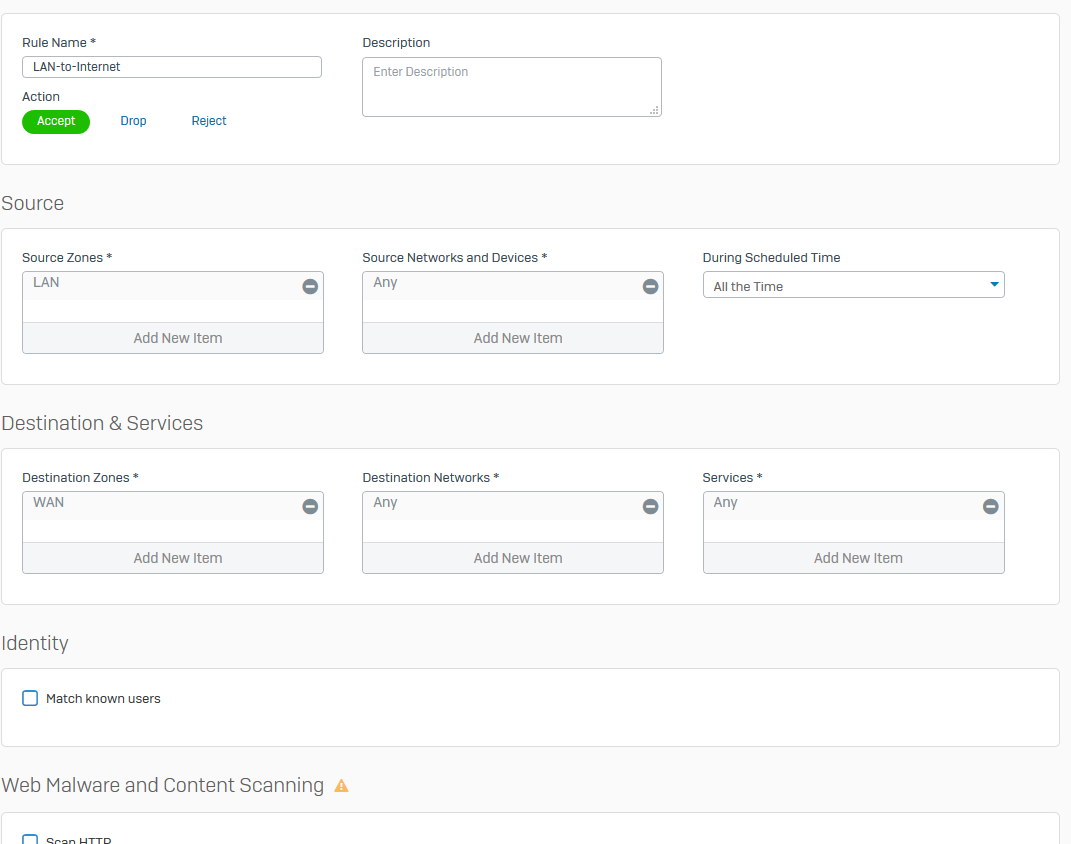Remove Any from Source Networks and Devices
This screenshot has width=1071, height=844.
[650, 287]
